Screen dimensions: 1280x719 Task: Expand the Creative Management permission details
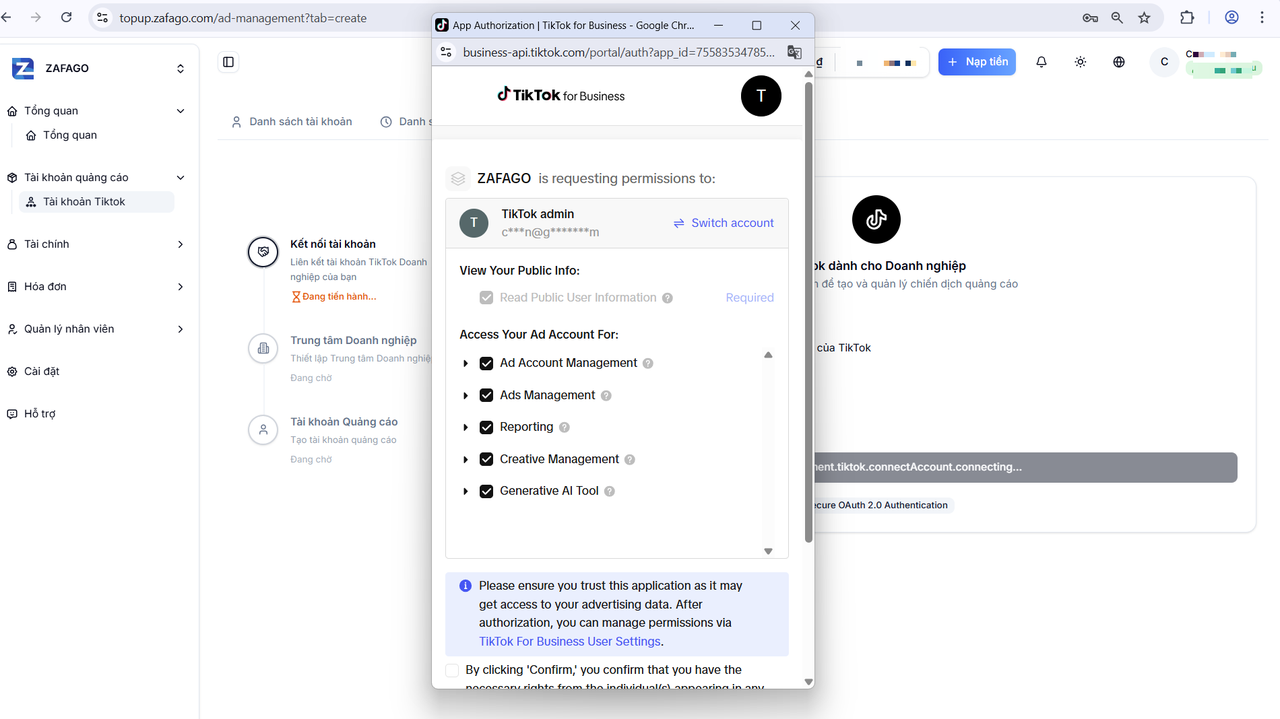pyautogui.click(x=466, y=459)
